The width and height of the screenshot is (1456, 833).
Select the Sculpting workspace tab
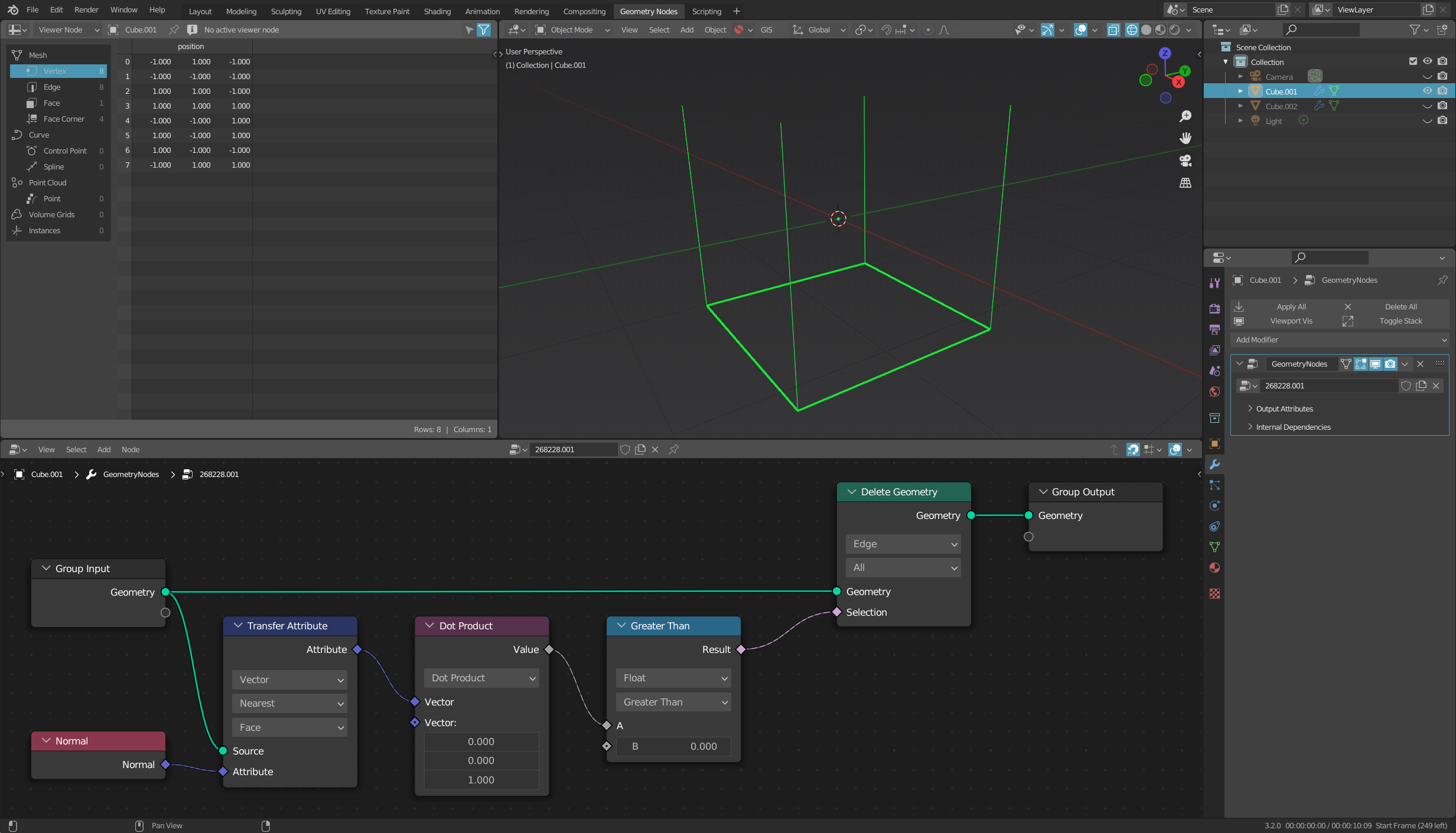[x=284, y=11]
